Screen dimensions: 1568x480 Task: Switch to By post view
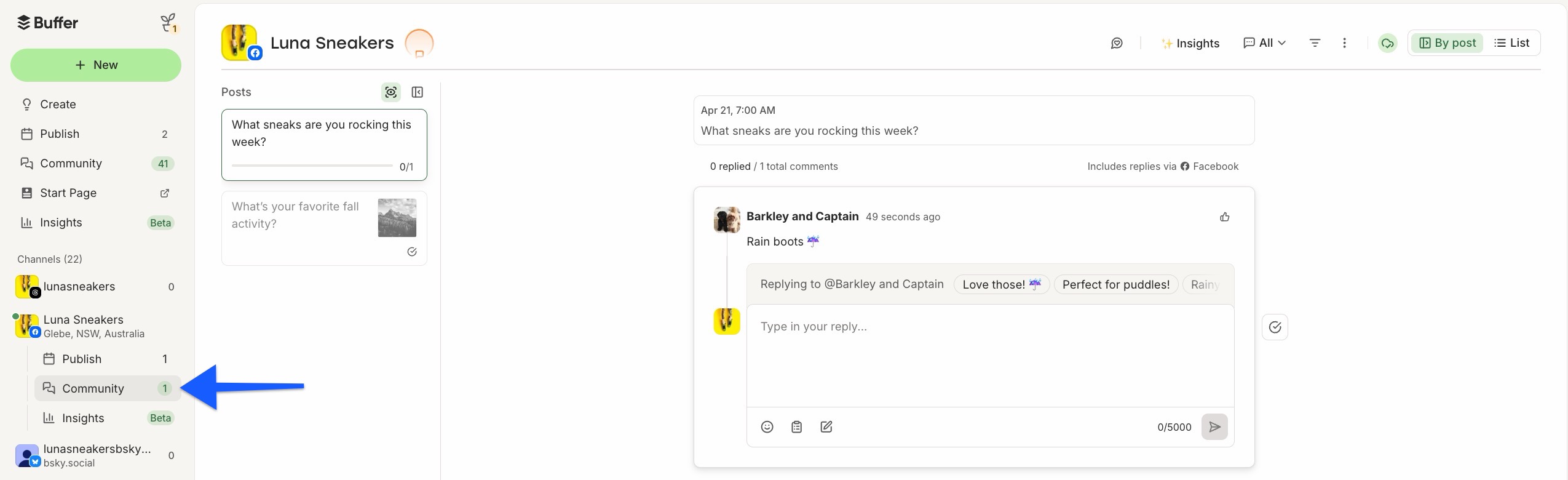coord(1447,43)
